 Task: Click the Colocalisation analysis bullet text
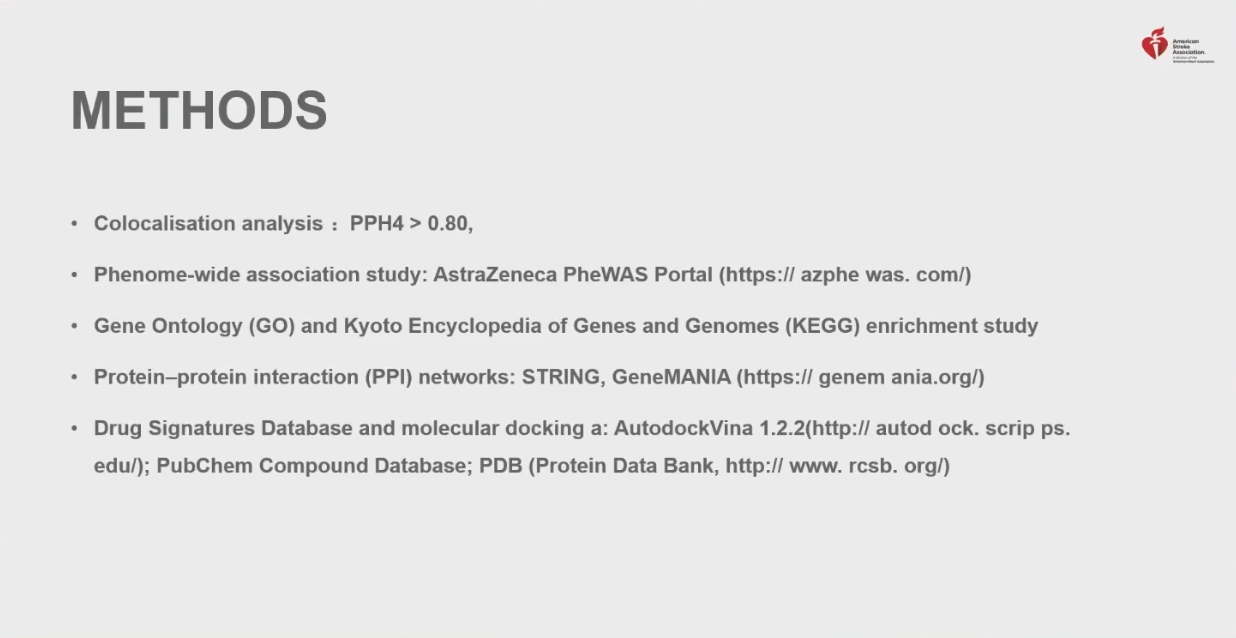208,223
